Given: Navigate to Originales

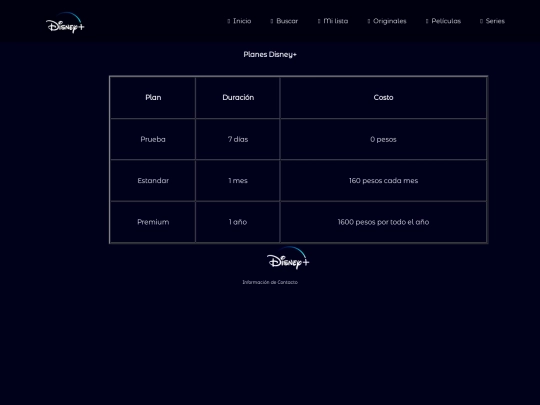Looking at the screenshot, I should coord(390,21).
